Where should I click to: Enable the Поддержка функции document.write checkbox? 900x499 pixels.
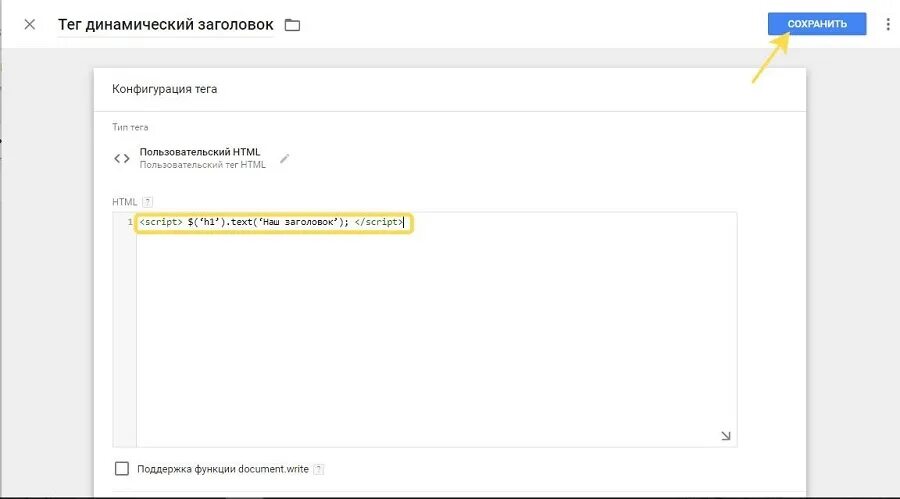tap(122, 469)
